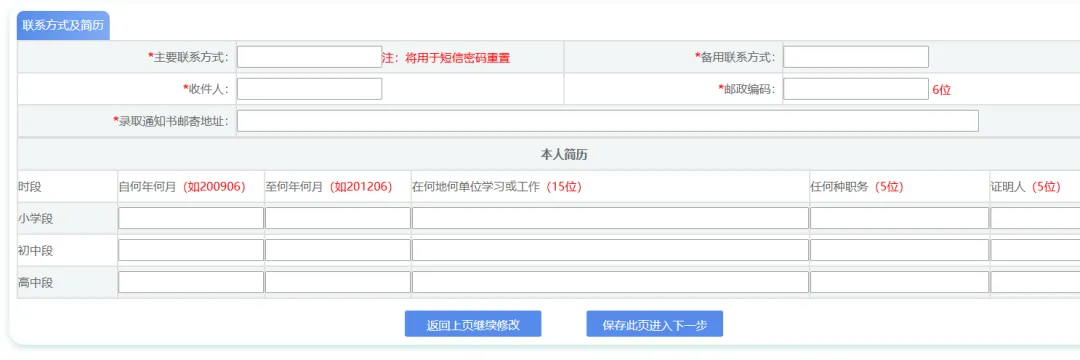This screenshot has height=360, width=1080.
Task: Click 小学段 自何年何月 start date field
Action: click(x=191, y=218)
